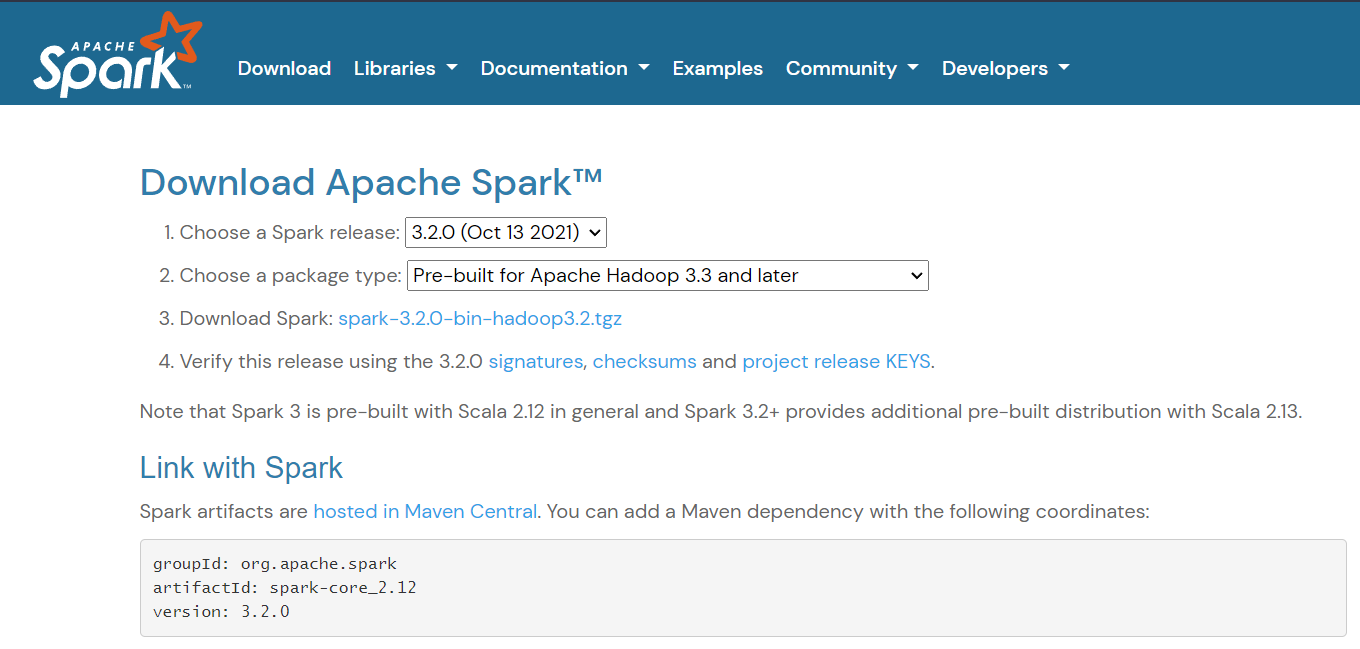This screenshot has height=649, width=1360.
Task: Open the Spark release version selector
Action: click(x=505, y=233)
